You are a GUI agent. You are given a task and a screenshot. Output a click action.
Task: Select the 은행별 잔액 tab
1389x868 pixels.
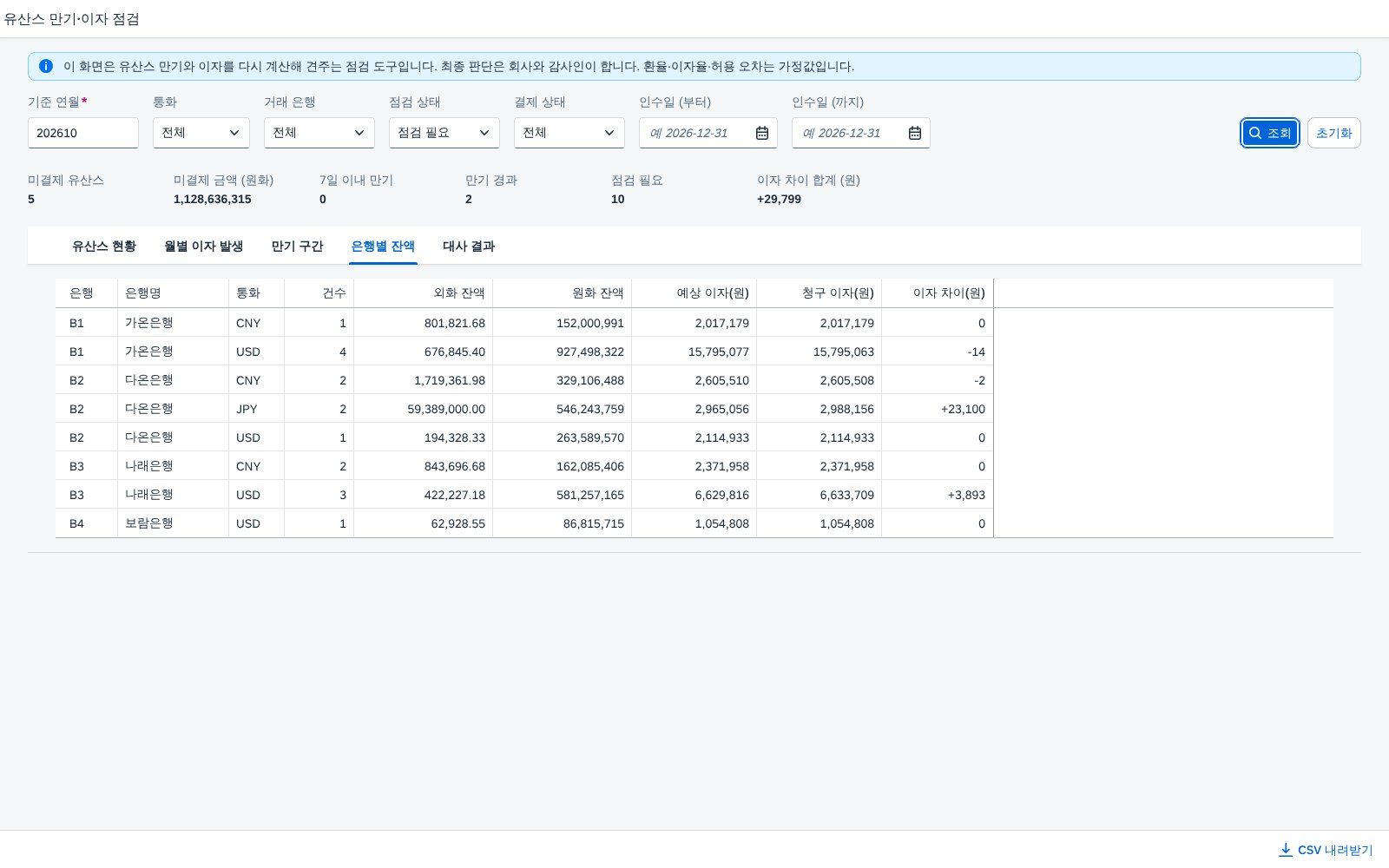tap(383, 247)
